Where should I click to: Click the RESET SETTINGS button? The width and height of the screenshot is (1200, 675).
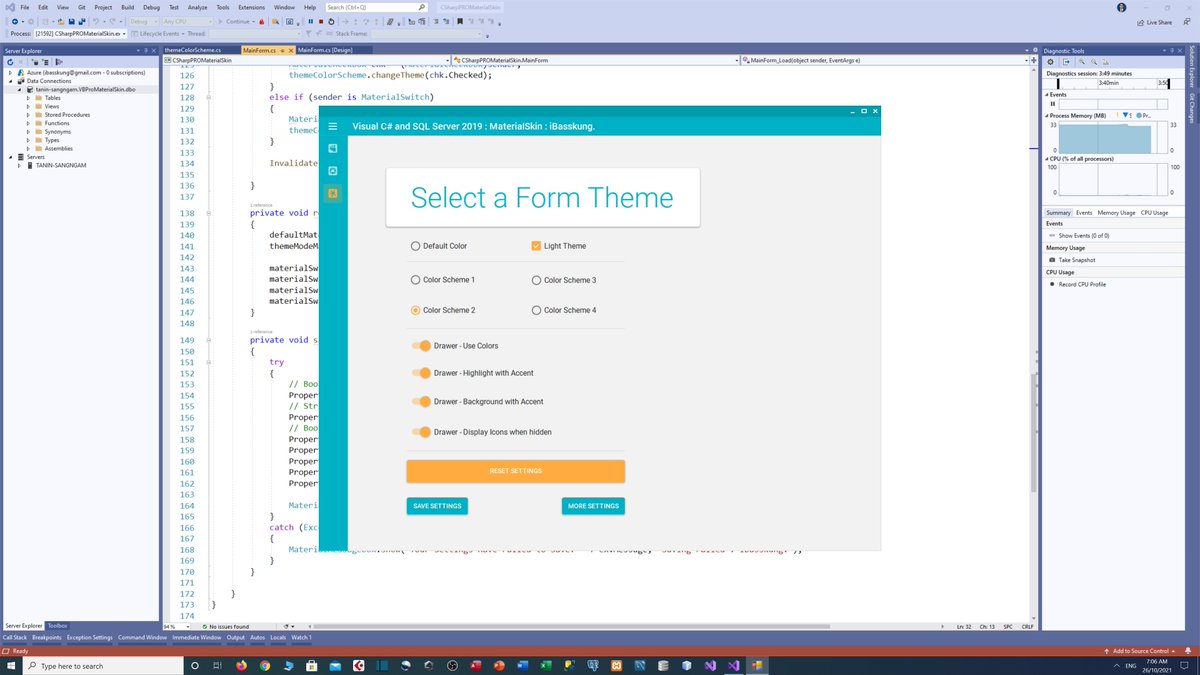pyautogui.click(x=516, y=471)
